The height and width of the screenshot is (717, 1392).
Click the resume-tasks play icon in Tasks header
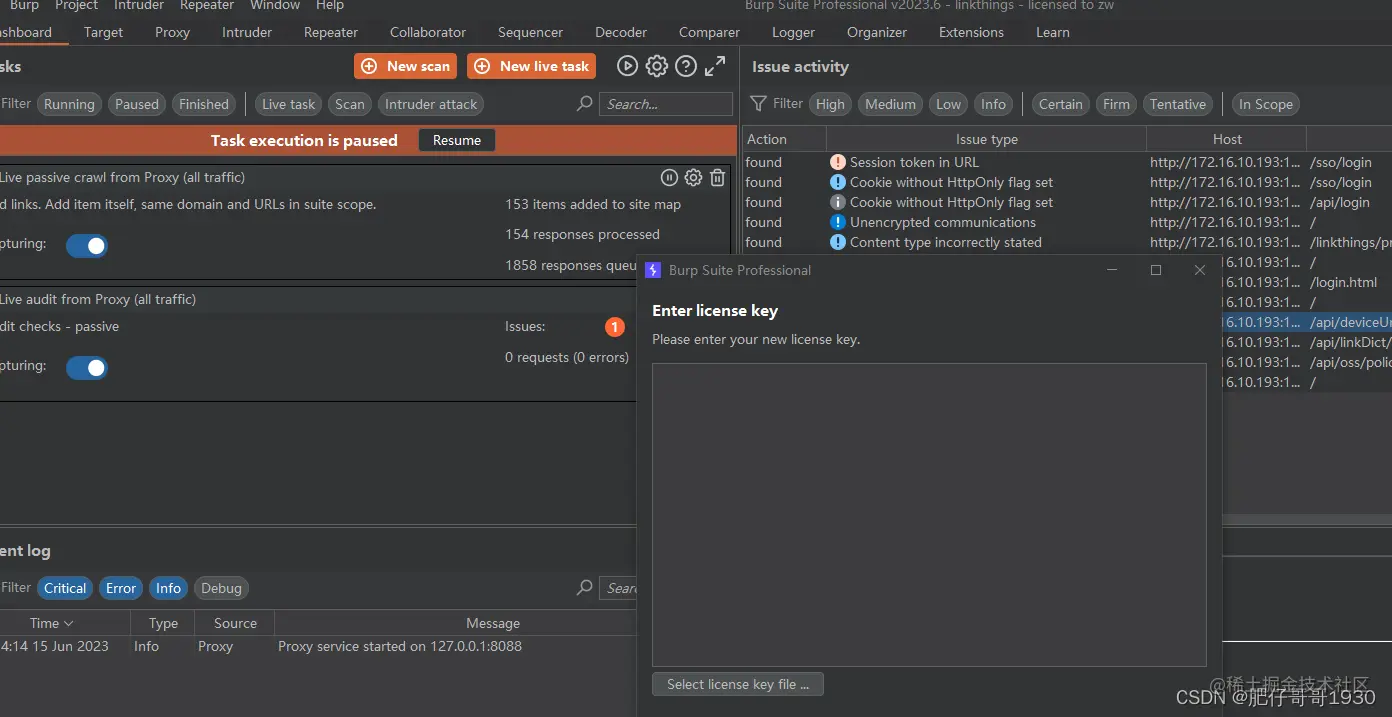coord(627,66)
